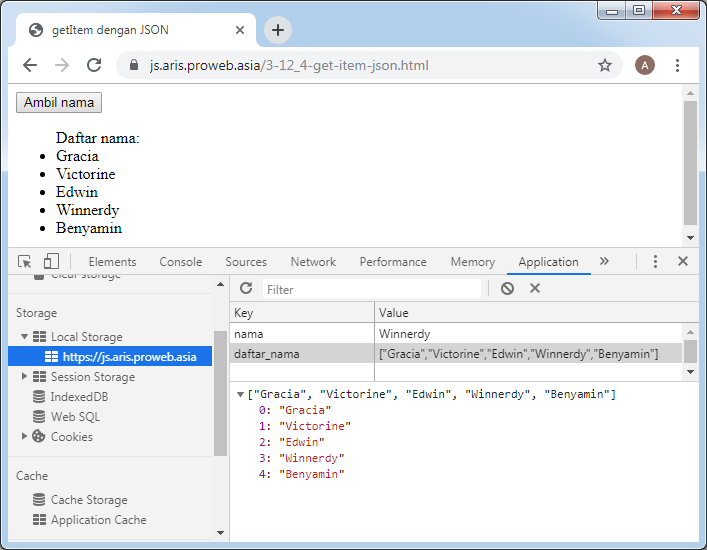Viewport: 707px width, 550px height.
Task: Switch to the Elements panel
Action: (x=112, y=262)
